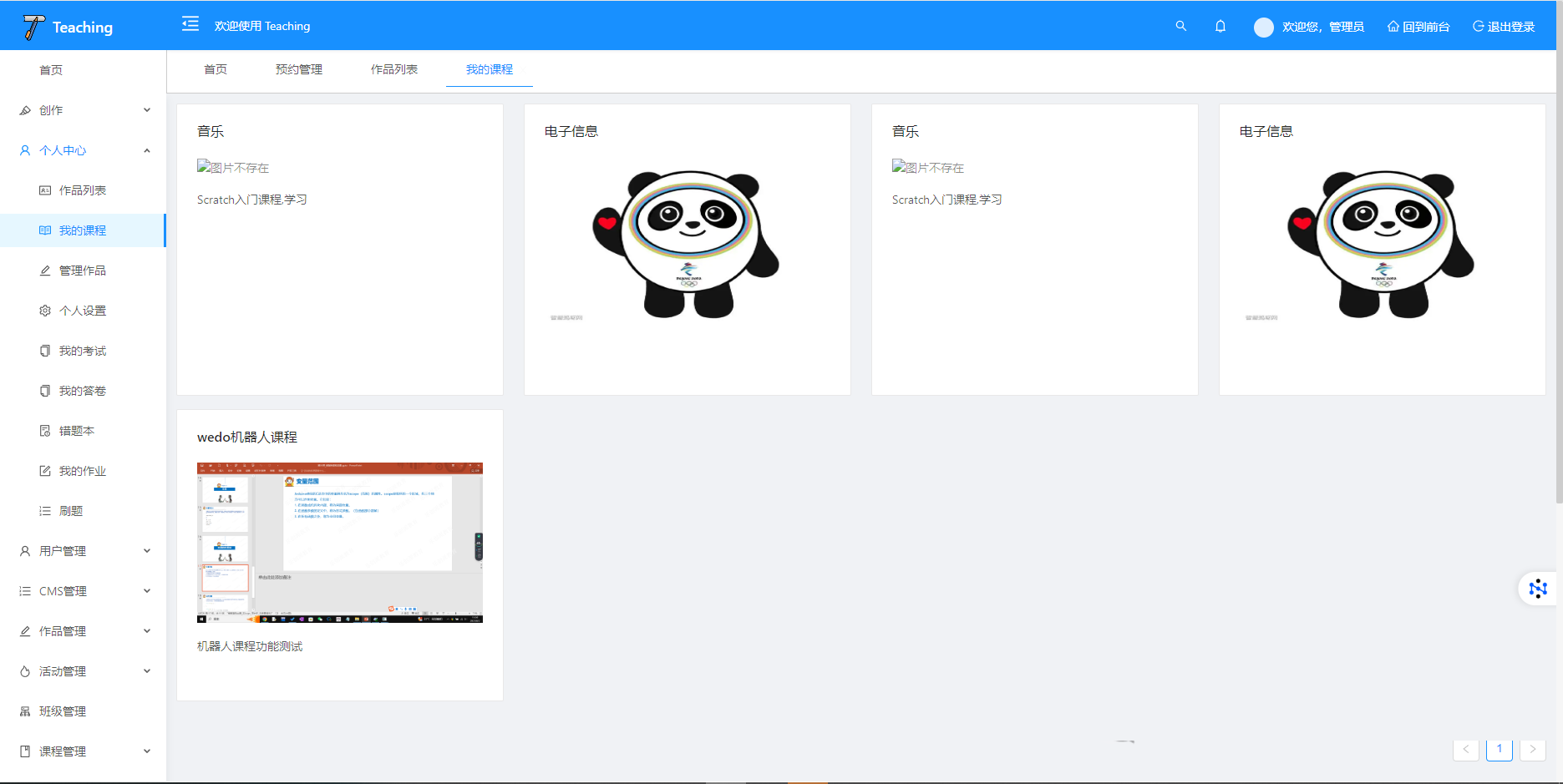Expand the CMS管理 menu

[x=82, y=591]
